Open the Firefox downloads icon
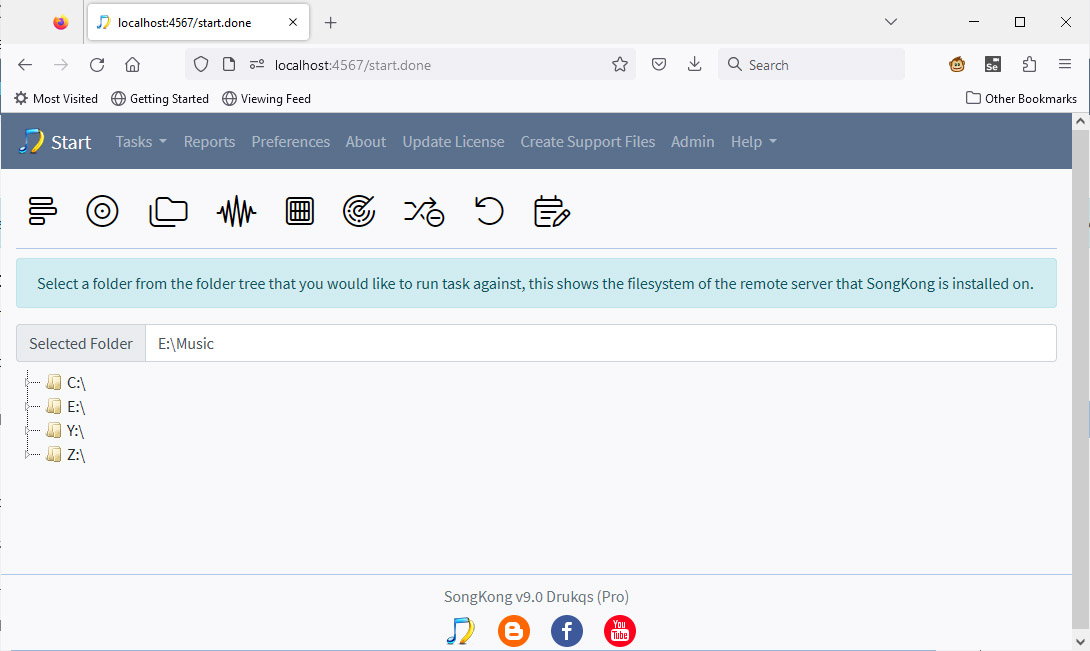 coord(694,65)
